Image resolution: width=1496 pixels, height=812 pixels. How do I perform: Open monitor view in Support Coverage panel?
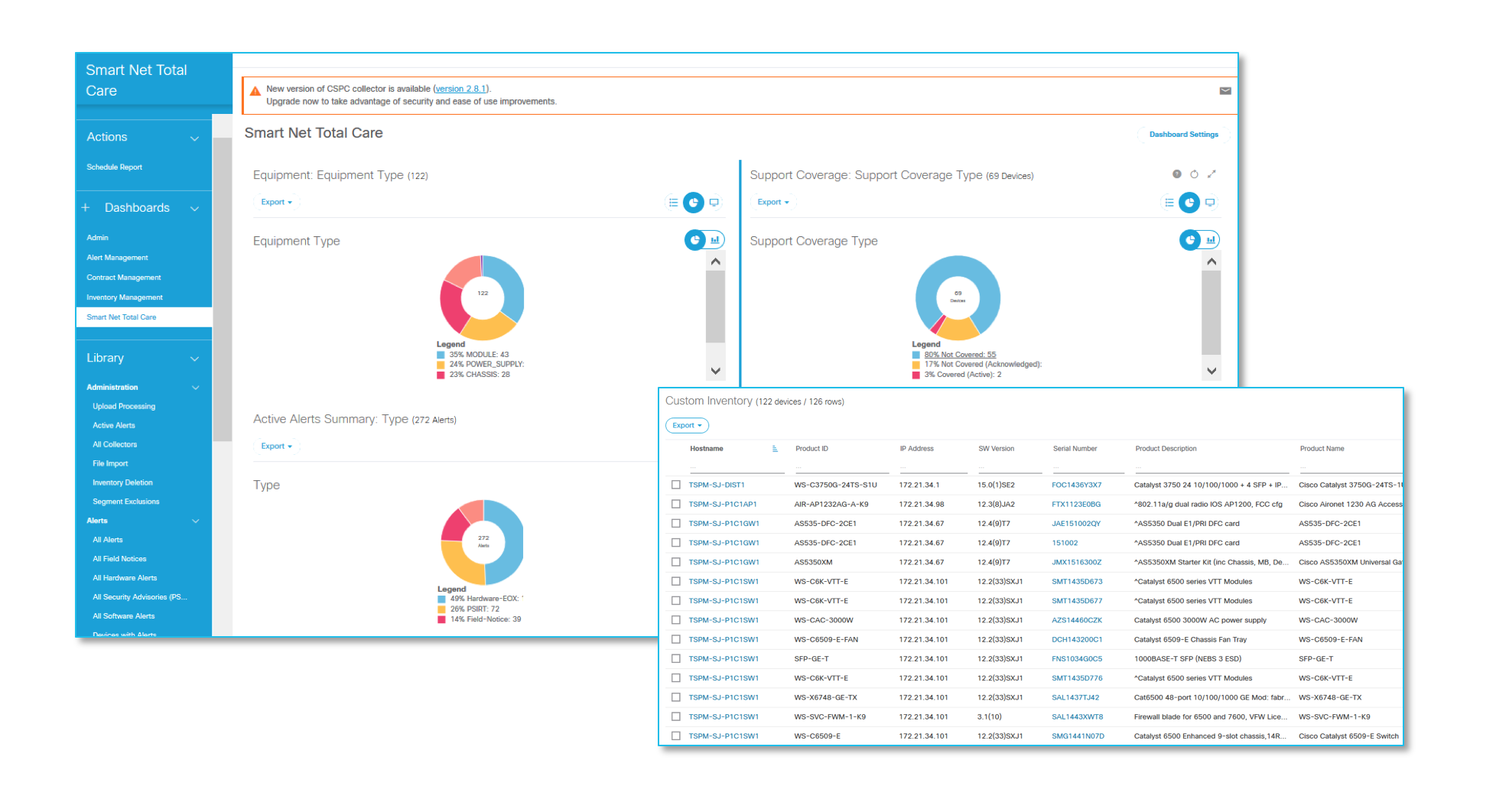(x=1210, y=203)
